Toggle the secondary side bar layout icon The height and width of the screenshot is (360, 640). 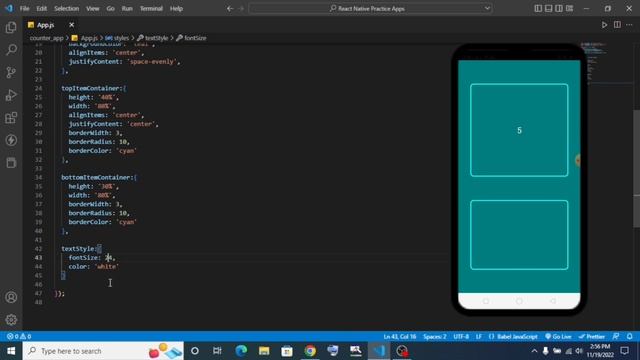click(x=559, y=9)
